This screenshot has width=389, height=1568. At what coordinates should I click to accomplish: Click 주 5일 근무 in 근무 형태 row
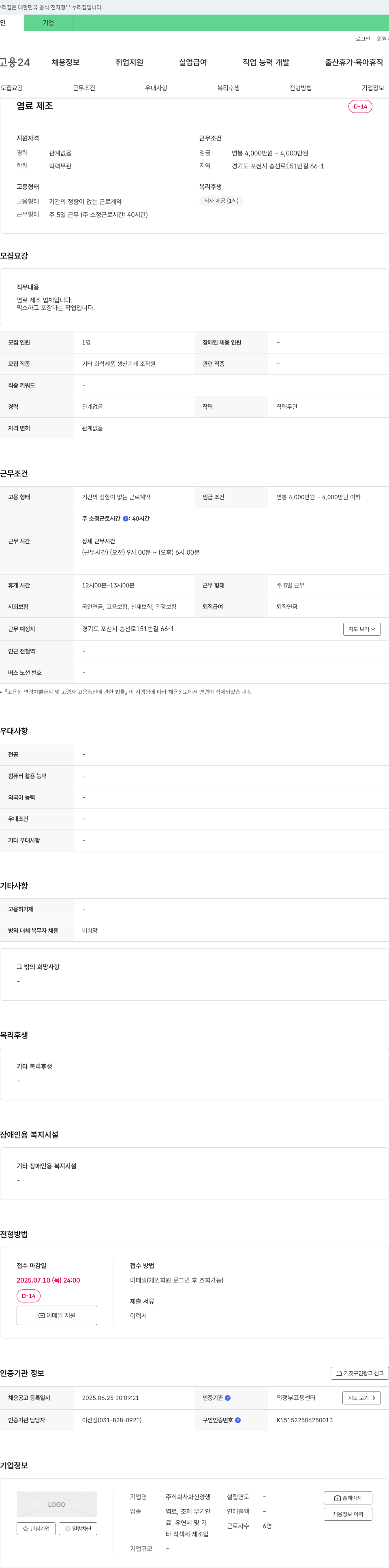(291, 585)
